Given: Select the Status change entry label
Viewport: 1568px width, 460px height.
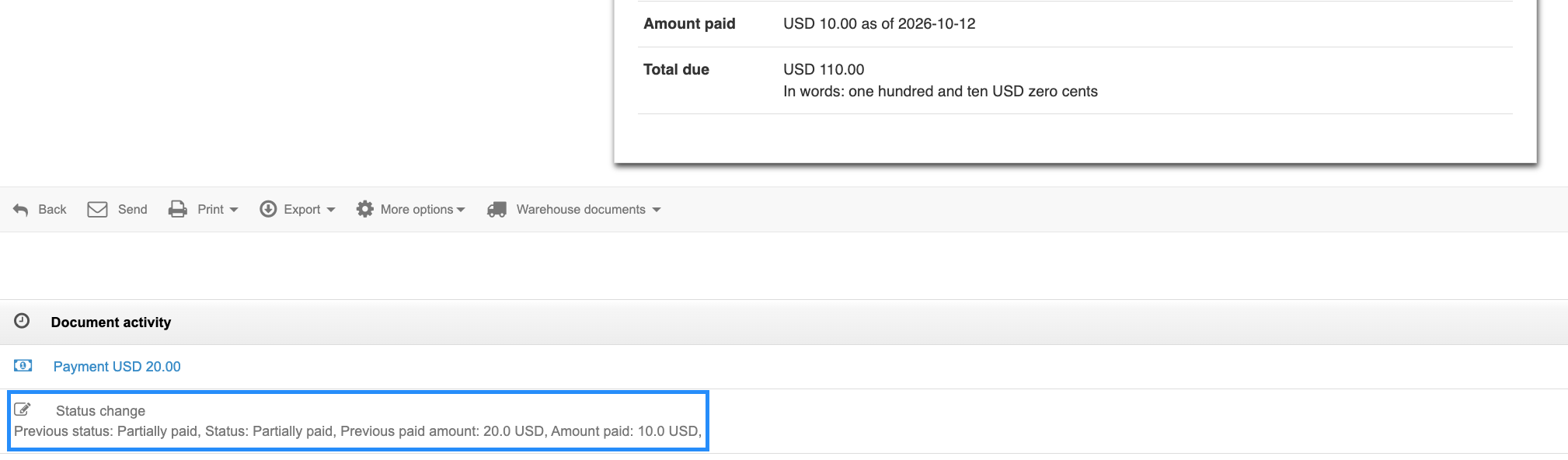Looking at the screenshot, I should tap(100, 410).
